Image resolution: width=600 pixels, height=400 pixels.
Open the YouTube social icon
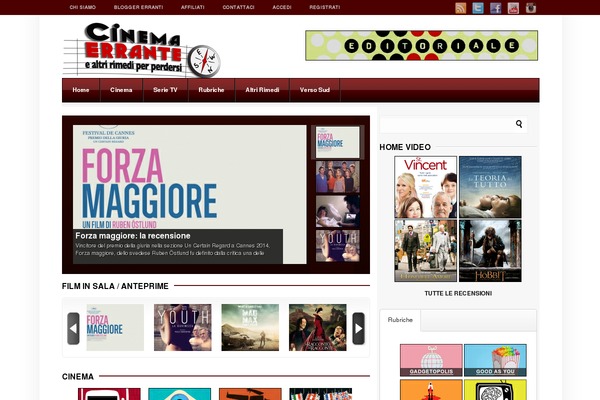tap(513, 8)
